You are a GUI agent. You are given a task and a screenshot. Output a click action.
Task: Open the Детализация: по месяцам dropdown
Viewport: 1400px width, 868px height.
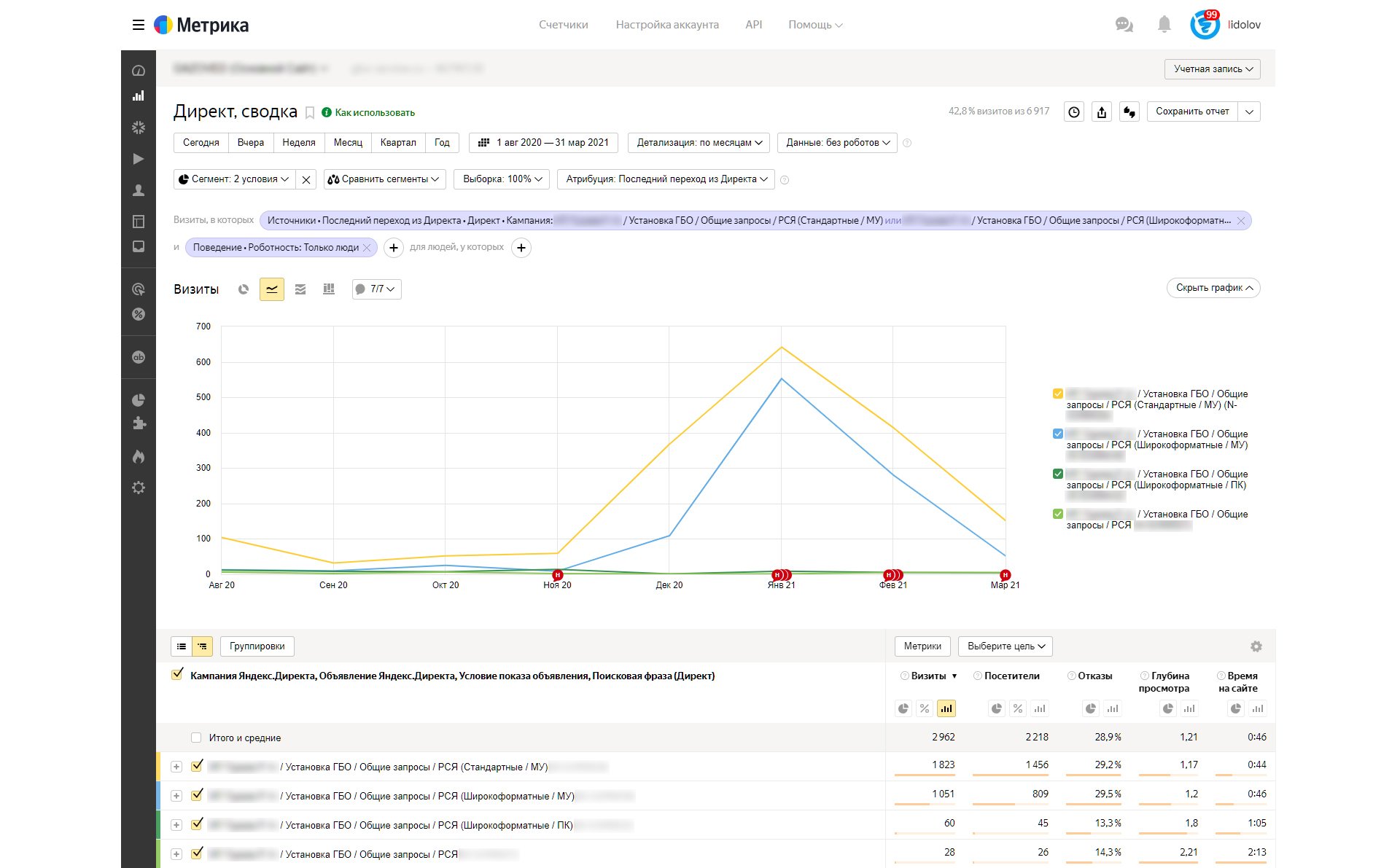(699, 143)
